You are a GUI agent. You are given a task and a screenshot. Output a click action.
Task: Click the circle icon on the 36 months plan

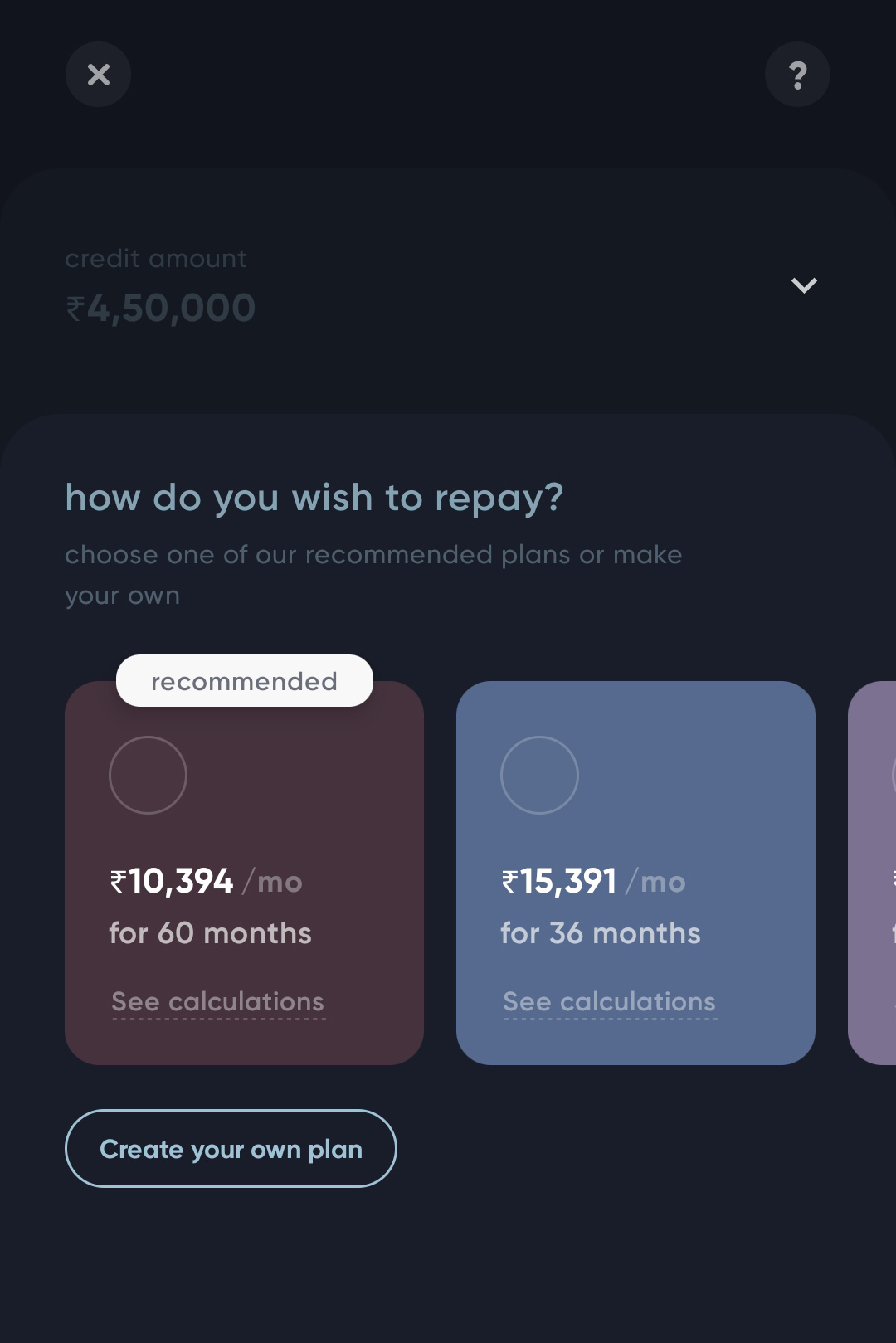click(539, 775)
